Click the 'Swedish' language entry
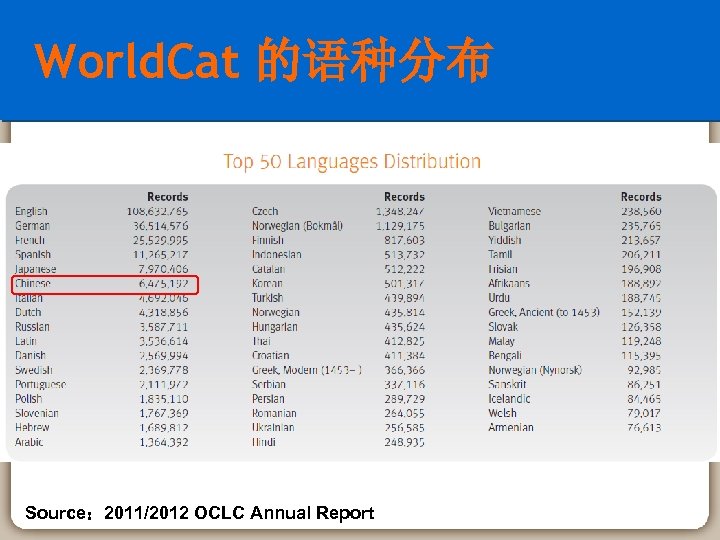 point(34,370)
